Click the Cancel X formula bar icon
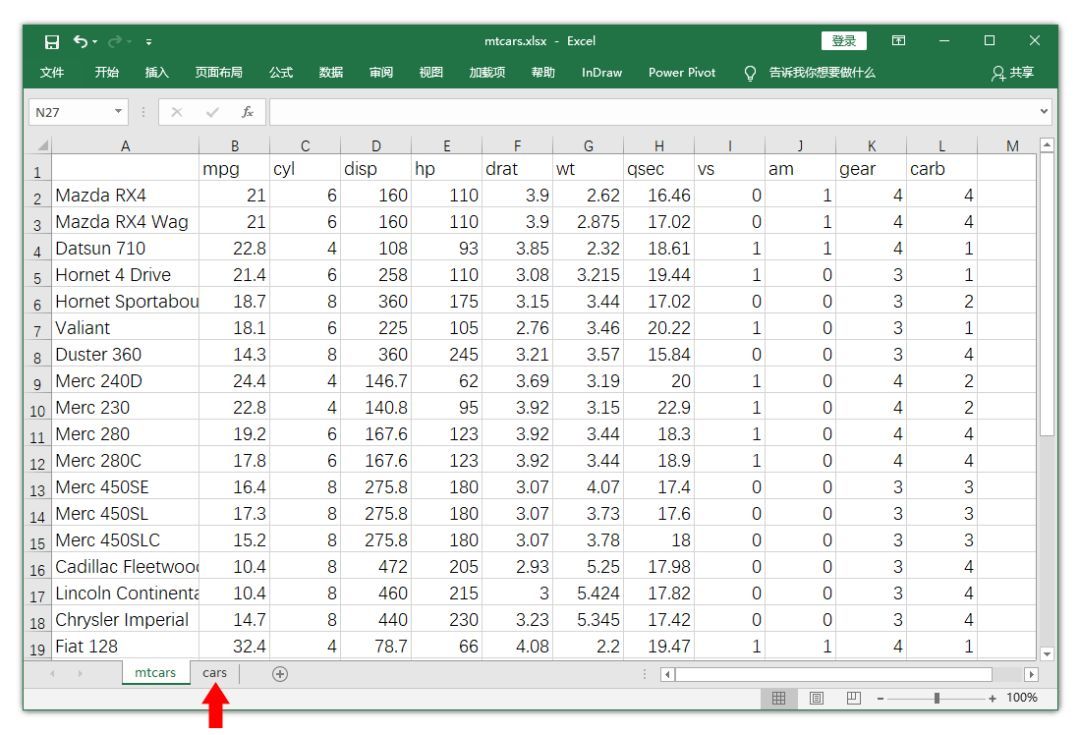 177,112
